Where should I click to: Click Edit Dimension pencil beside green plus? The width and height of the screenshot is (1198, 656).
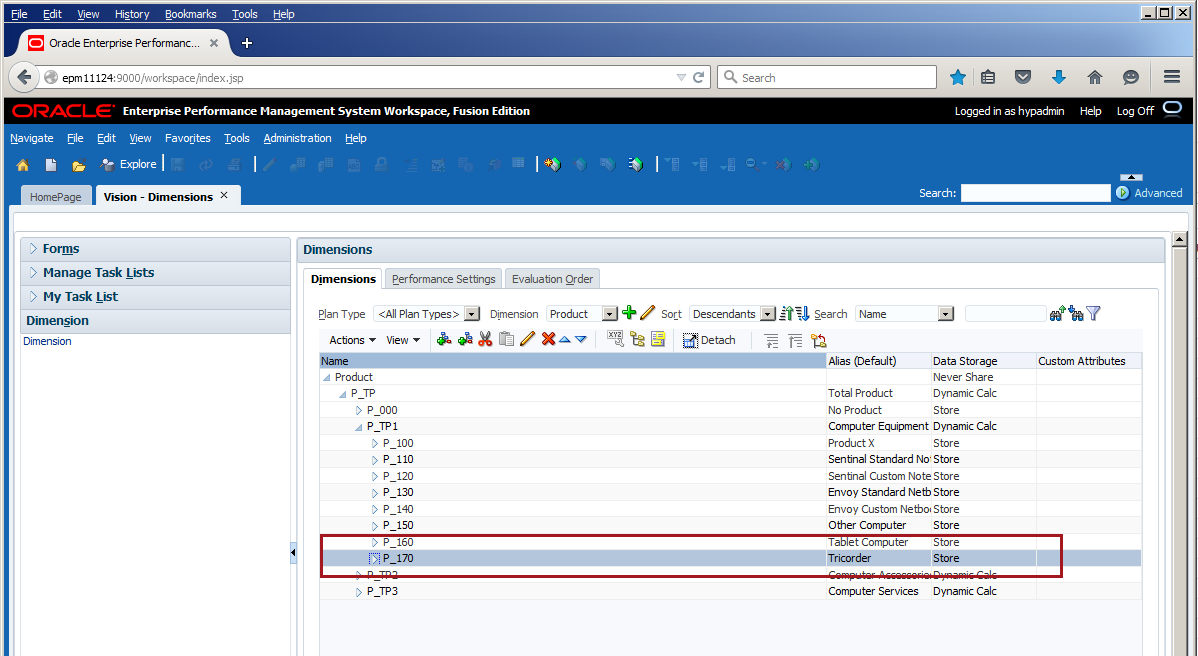[648, 312]
